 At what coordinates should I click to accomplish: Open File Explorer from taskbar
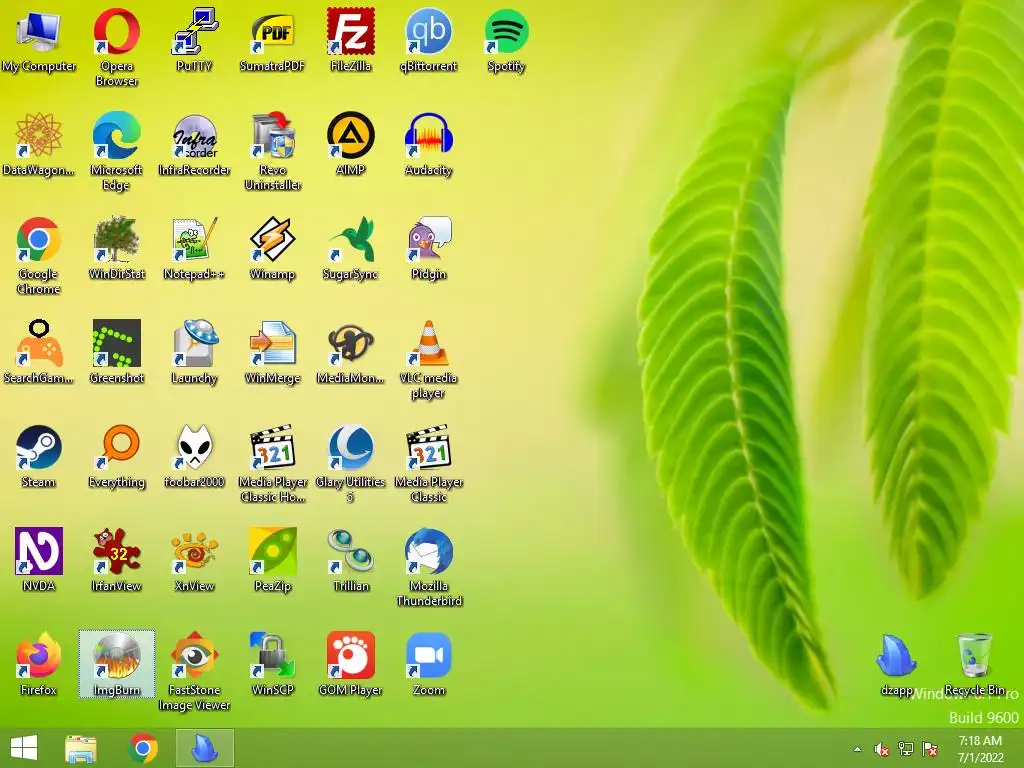(x=80, y=748)
